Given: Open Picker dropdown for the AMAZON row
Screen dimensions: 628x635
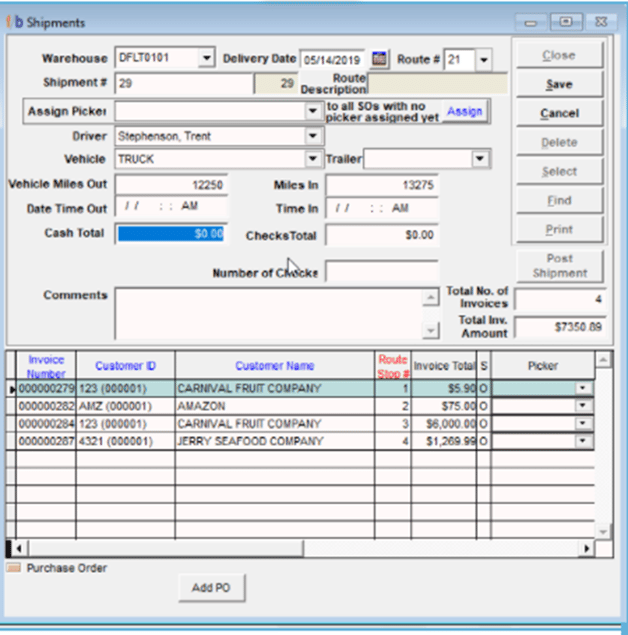Looking at the screenshot, I should pyautogui.click(x=583, y=405).
